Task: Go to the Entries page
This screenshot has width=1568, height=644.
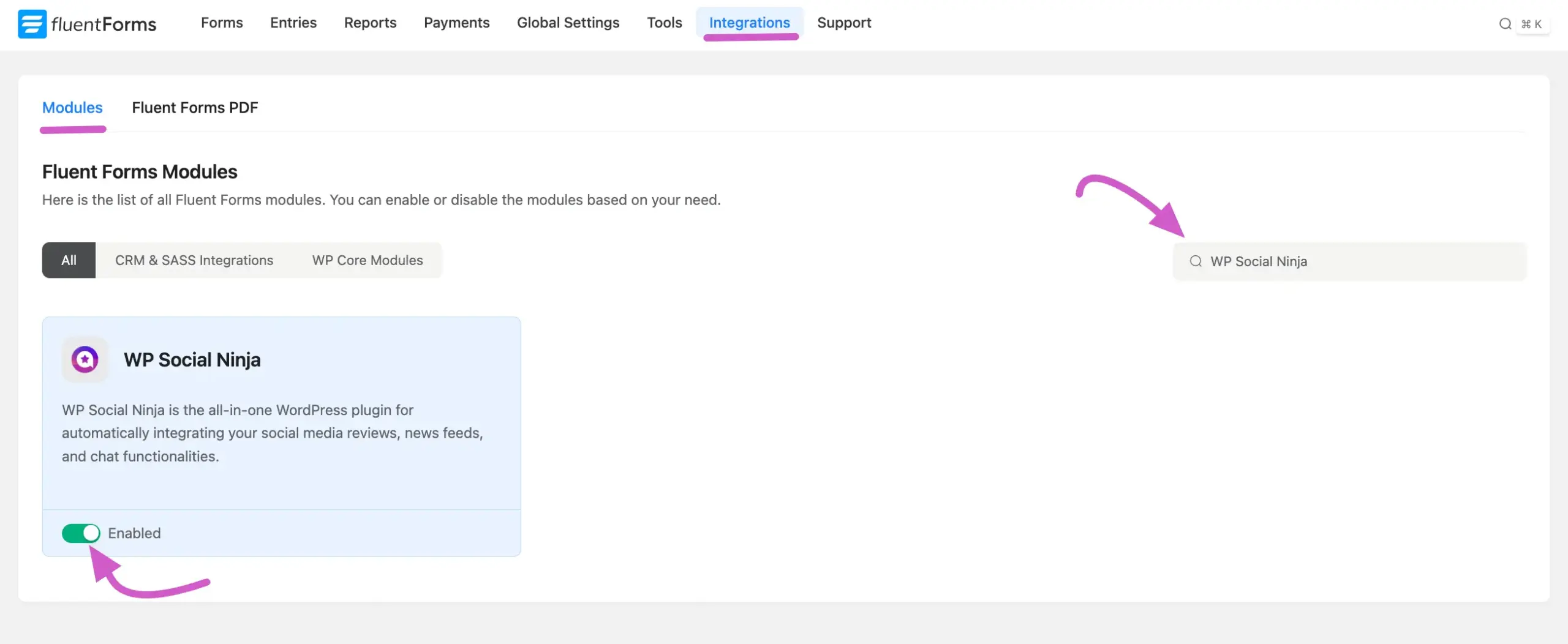Action: 293,23
